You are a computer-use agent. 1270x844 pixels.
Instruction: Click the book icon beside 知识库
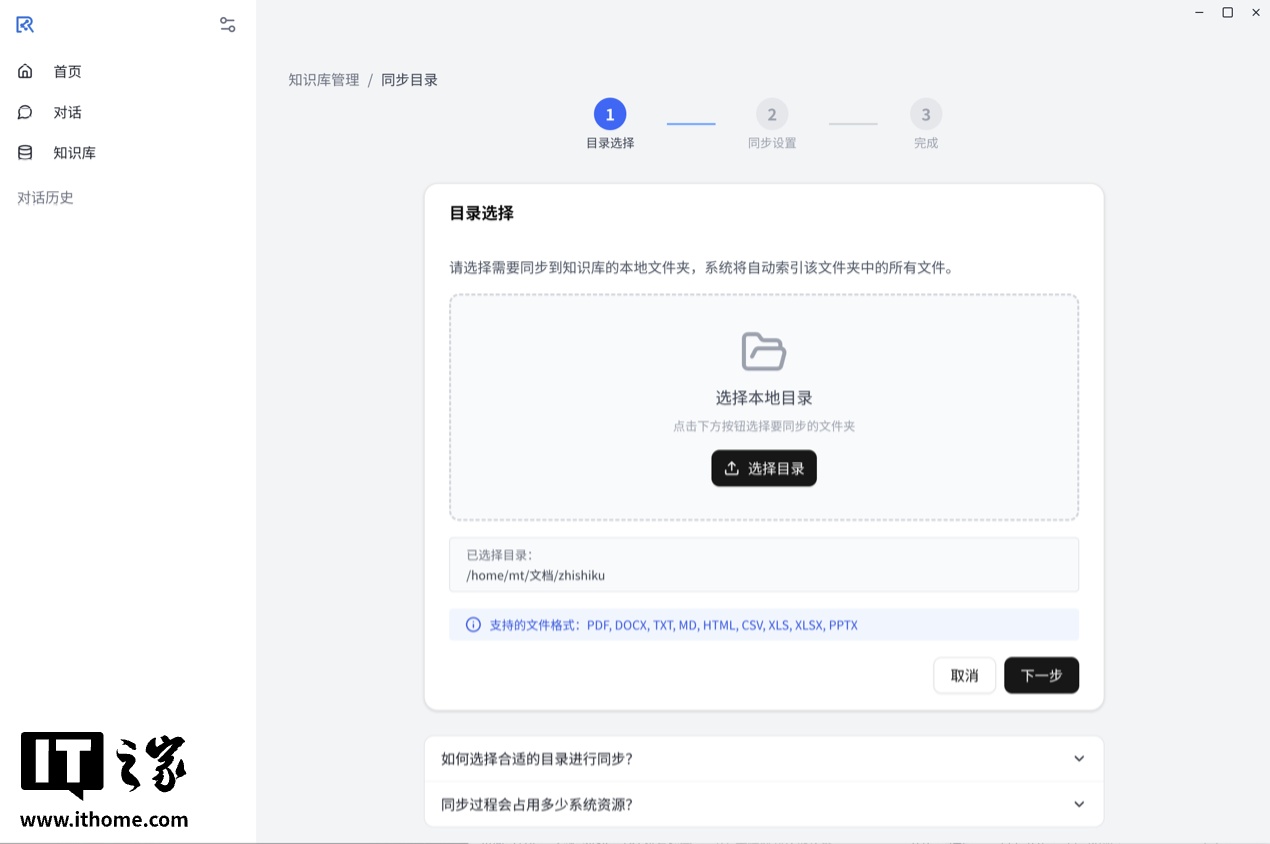point(24,152)
